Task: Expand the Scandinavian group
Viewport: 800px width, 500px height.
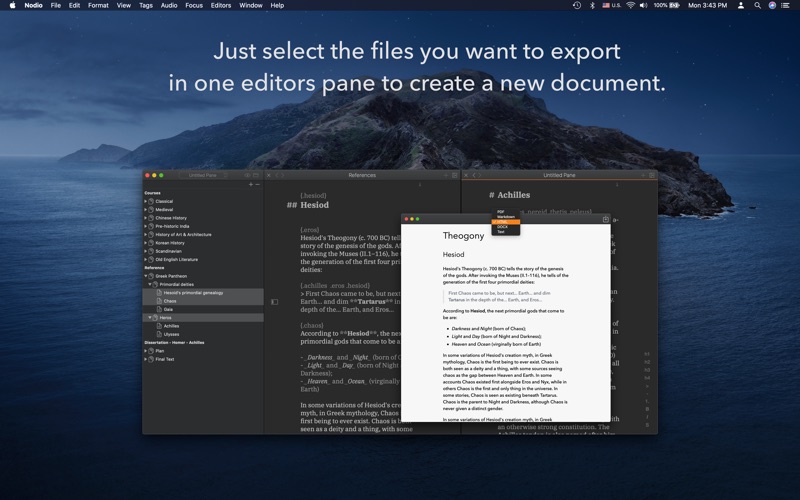Action: [x=145, y=251]
